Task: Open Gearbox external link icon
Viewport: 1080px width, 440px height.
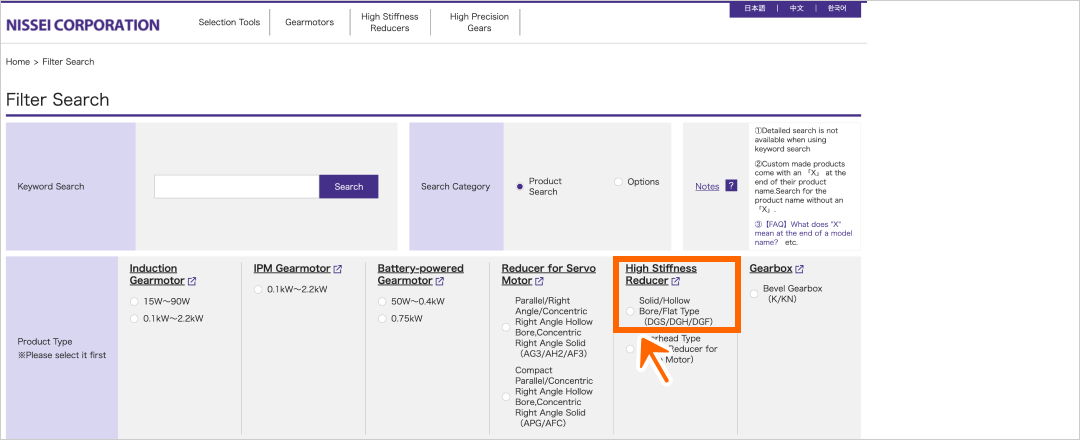Action: pyautogui.click(x=800, y=269)
